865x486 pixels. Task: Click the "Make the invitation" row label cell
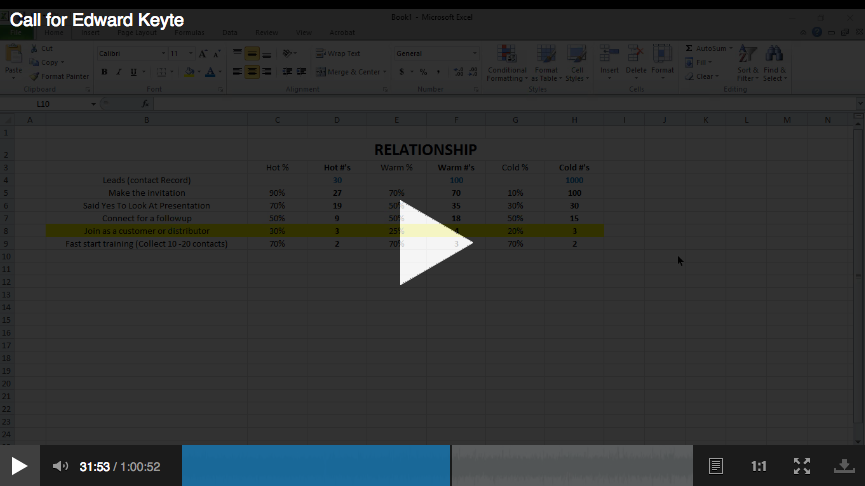pyautogui.click(x=147, y=193)
